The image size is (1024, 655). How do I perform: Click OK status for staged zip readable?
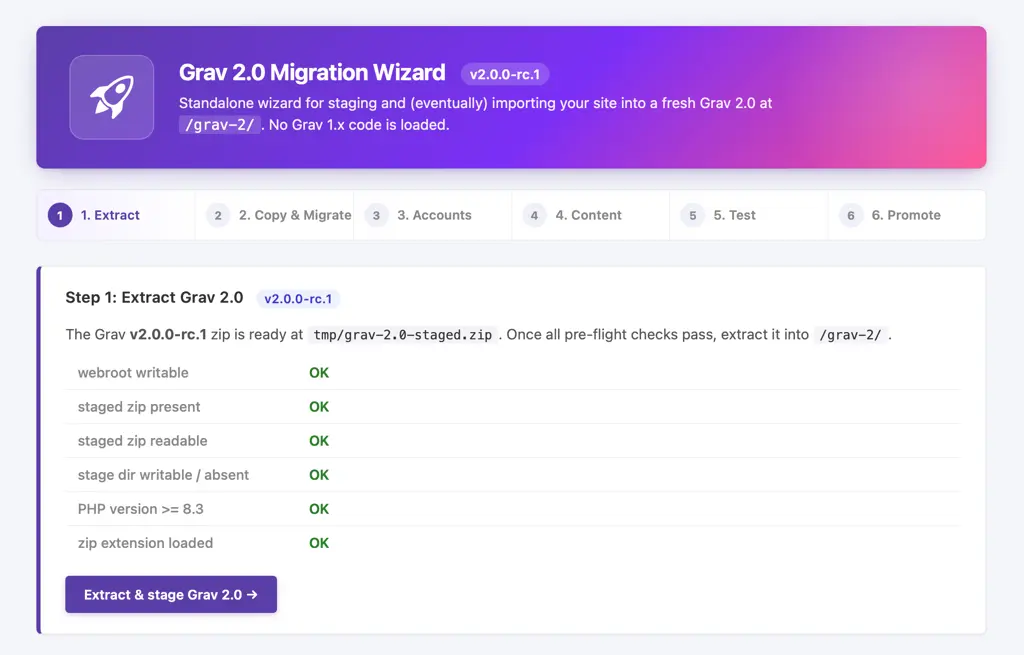(x=319, y=440)
